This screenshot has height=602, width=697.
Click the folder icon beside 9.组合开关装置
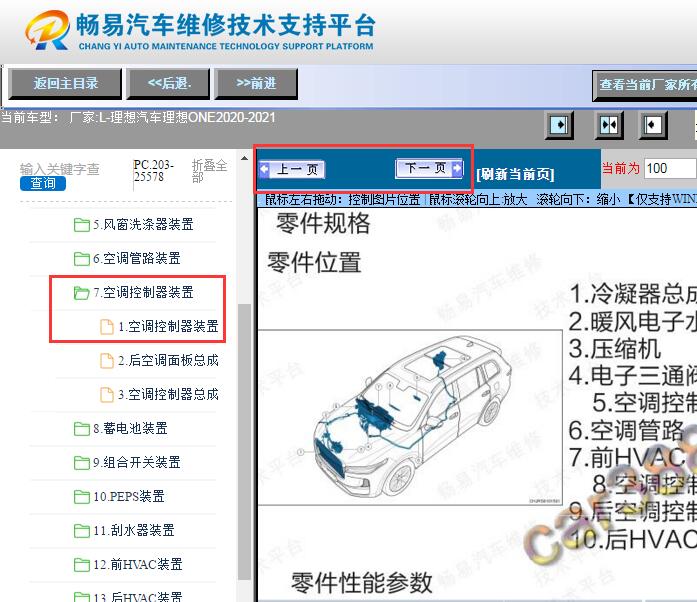(81, 462)
